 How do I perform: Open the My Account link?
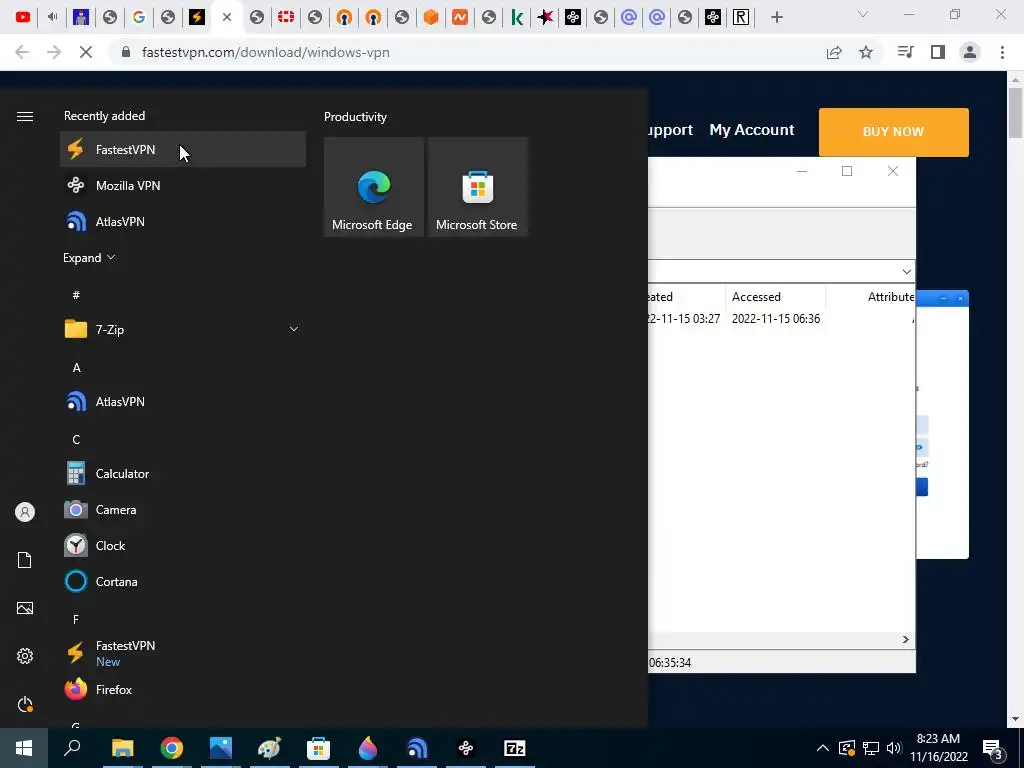752,130
